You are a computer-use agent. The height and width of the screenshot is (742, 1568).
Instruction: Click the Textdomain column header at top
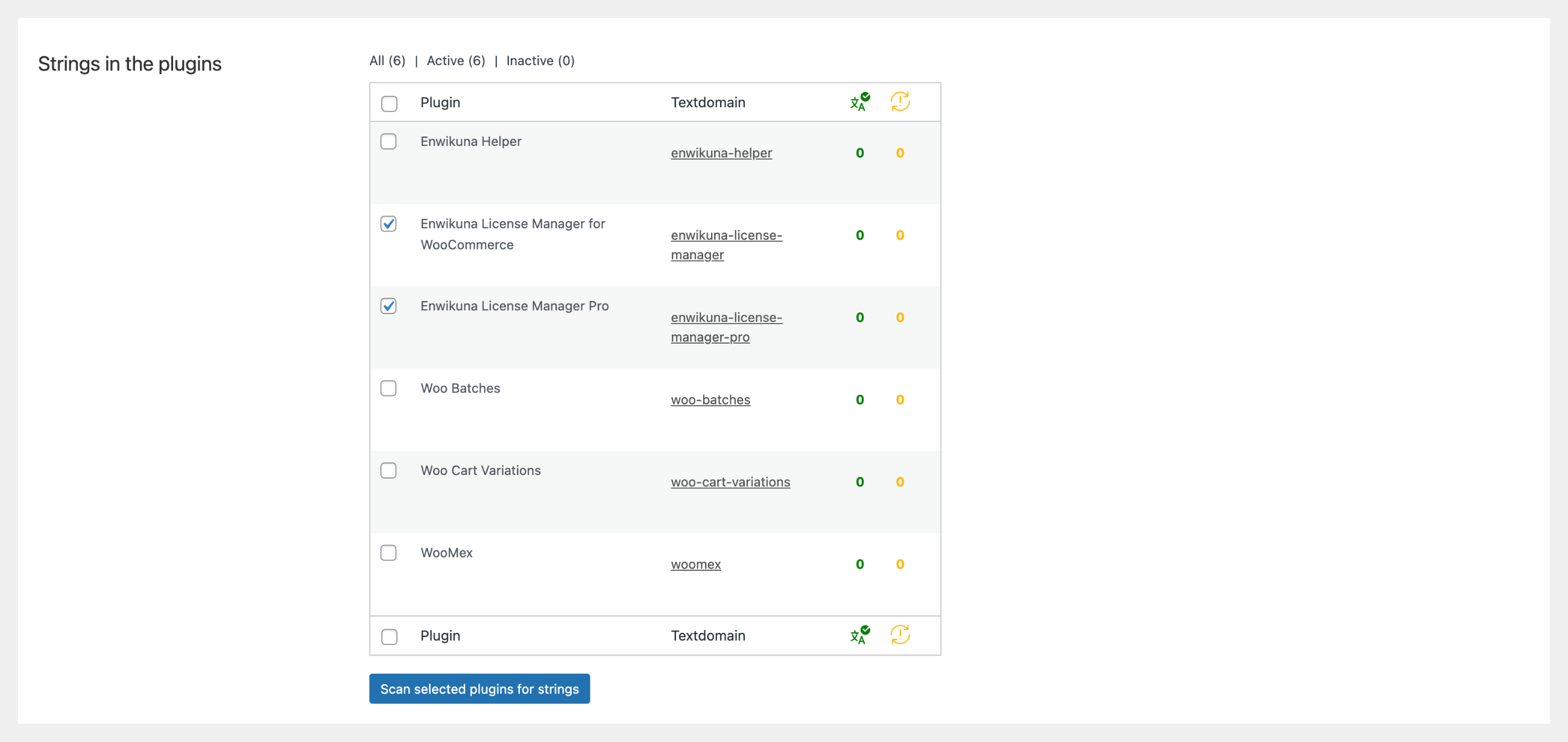[x=708, y=102]
